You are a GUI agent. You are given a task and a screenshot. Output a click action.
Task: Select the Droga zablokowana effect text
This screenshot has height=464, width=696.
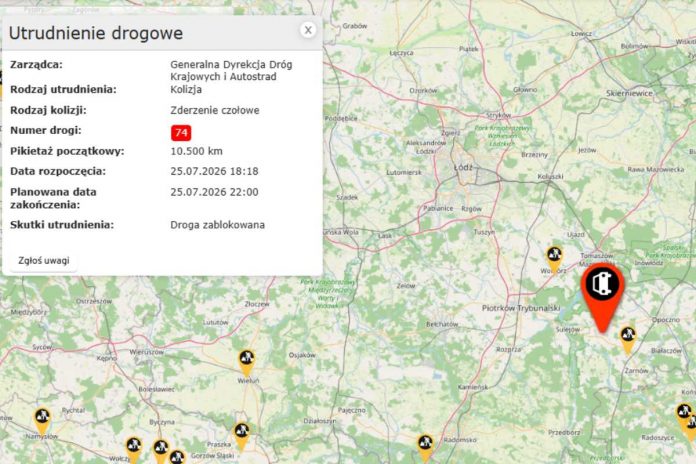[218, 225]
